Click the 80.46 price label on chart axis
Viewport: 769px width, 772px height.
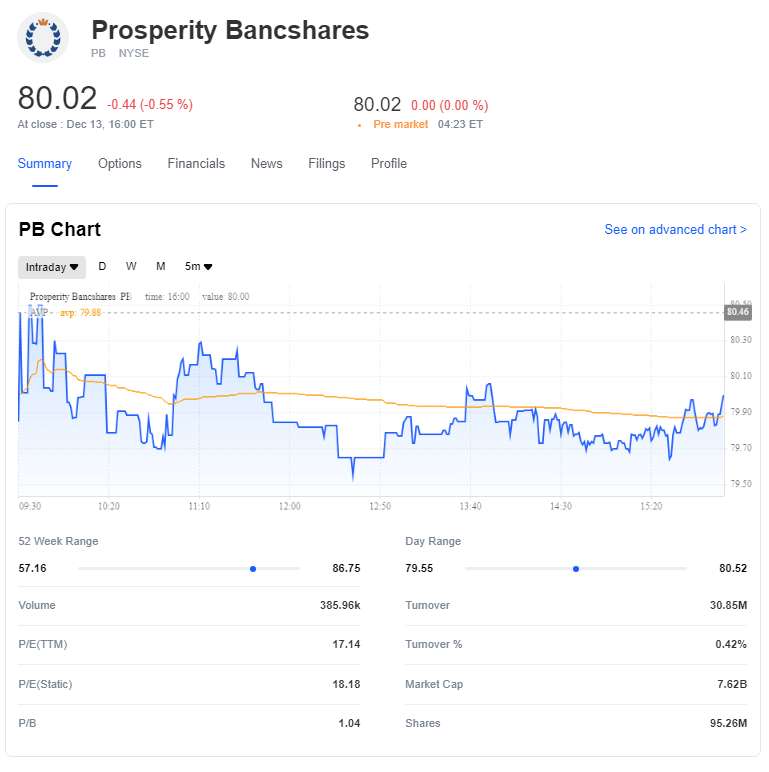pos(738,312)
